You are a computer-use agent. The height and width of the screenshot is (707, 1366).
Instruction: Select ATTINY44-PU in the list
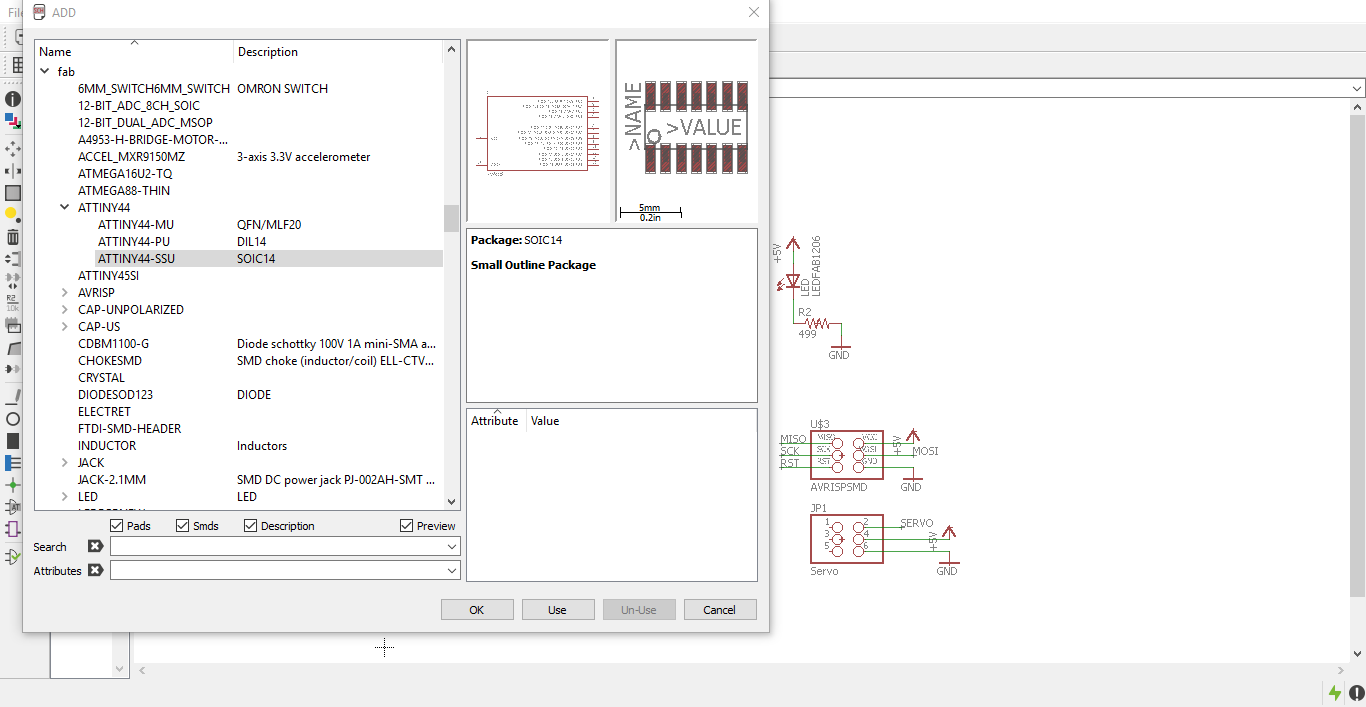click(x=134, y=241)
